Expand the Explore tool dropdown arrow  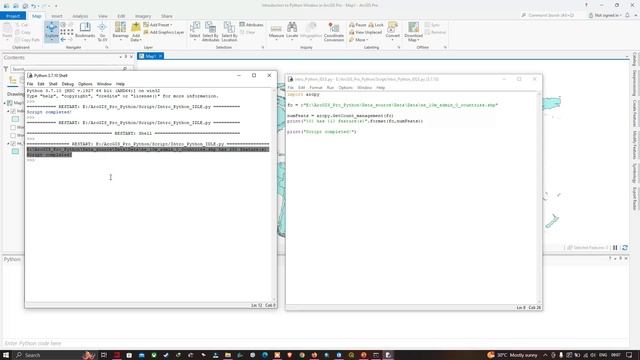coord(51,40)
